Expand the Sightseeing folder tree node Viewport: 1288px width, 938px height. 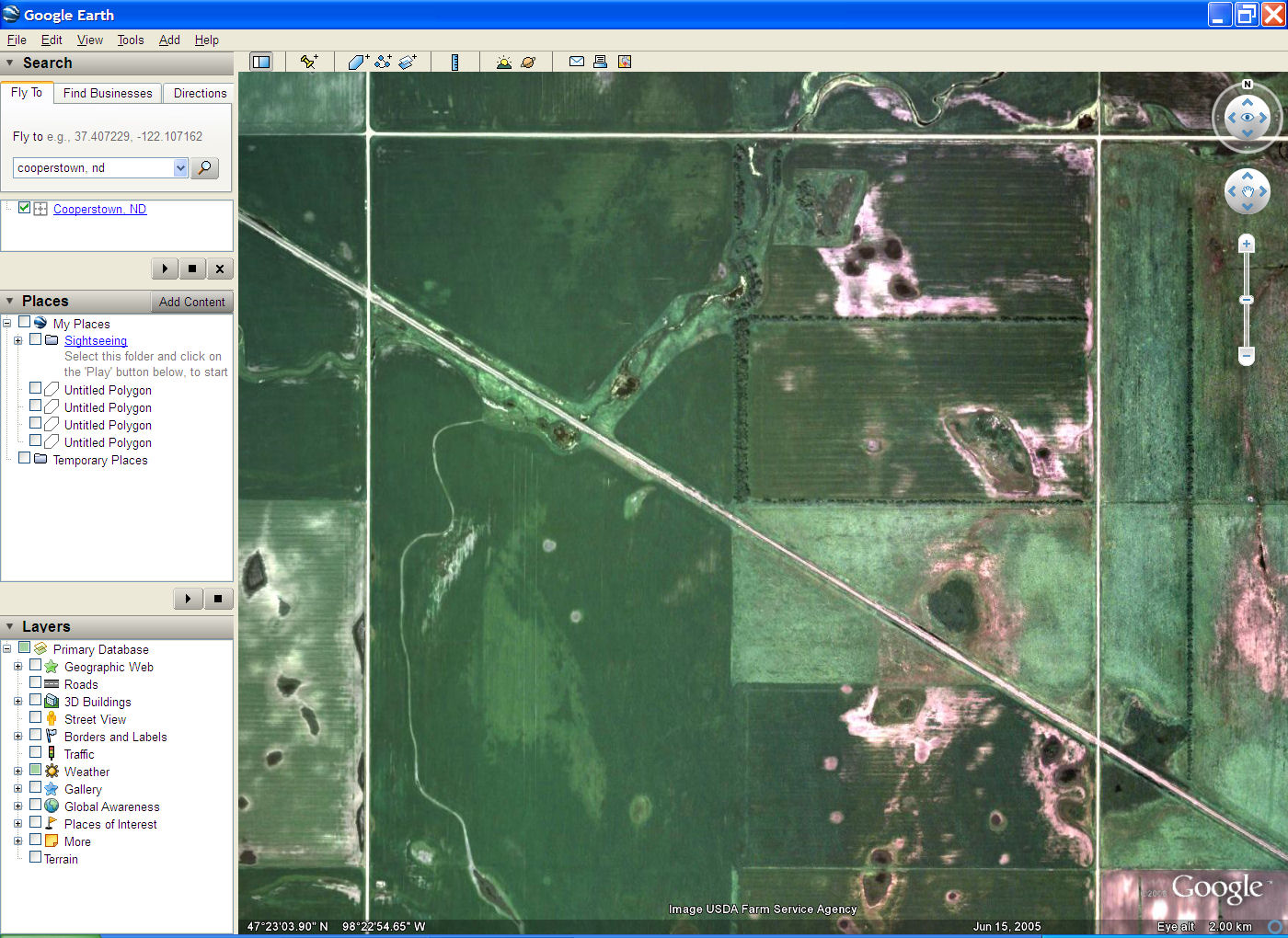pyautogui.click(x=17, y=340)
